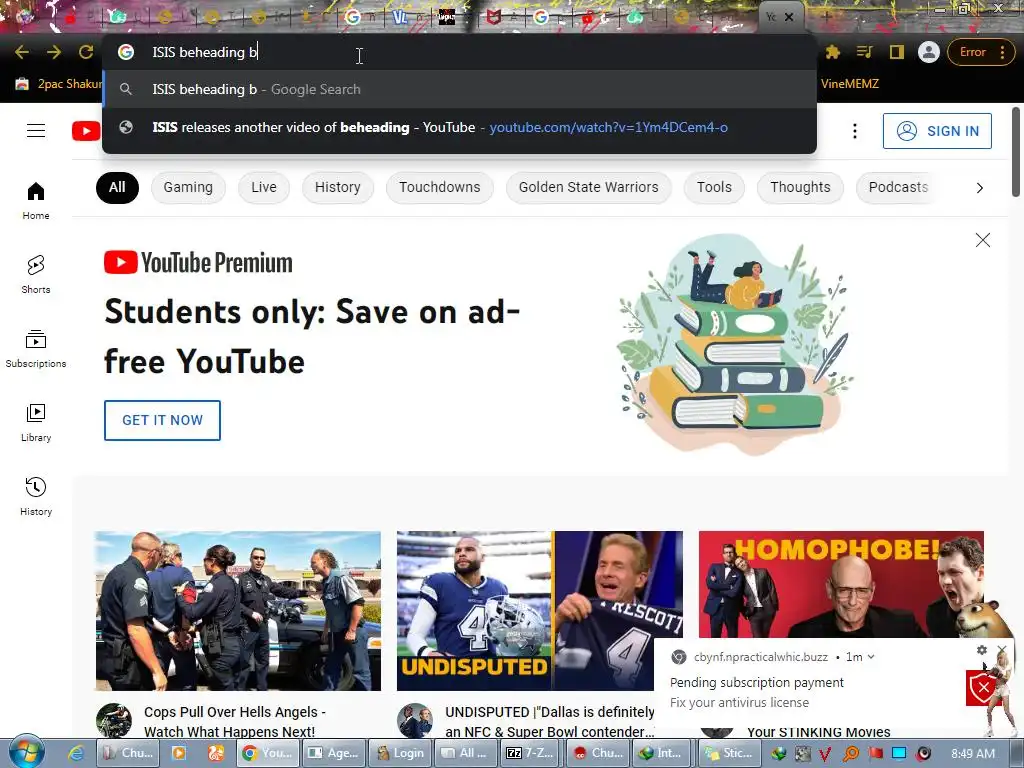This screenshot has width=1024, height=768.
Task: Select the Live filter chip
Action: [x=264, y=187]
